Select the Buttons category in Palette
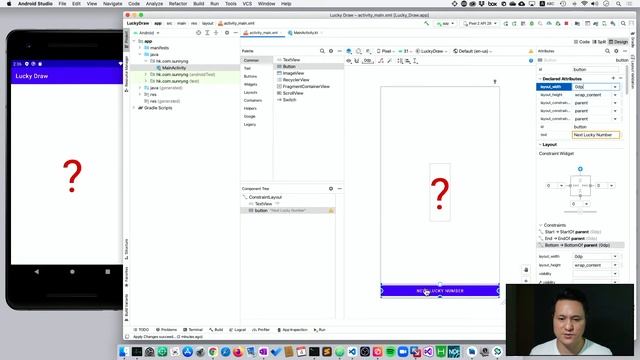 pyautogui.click(x=251, y=76)
